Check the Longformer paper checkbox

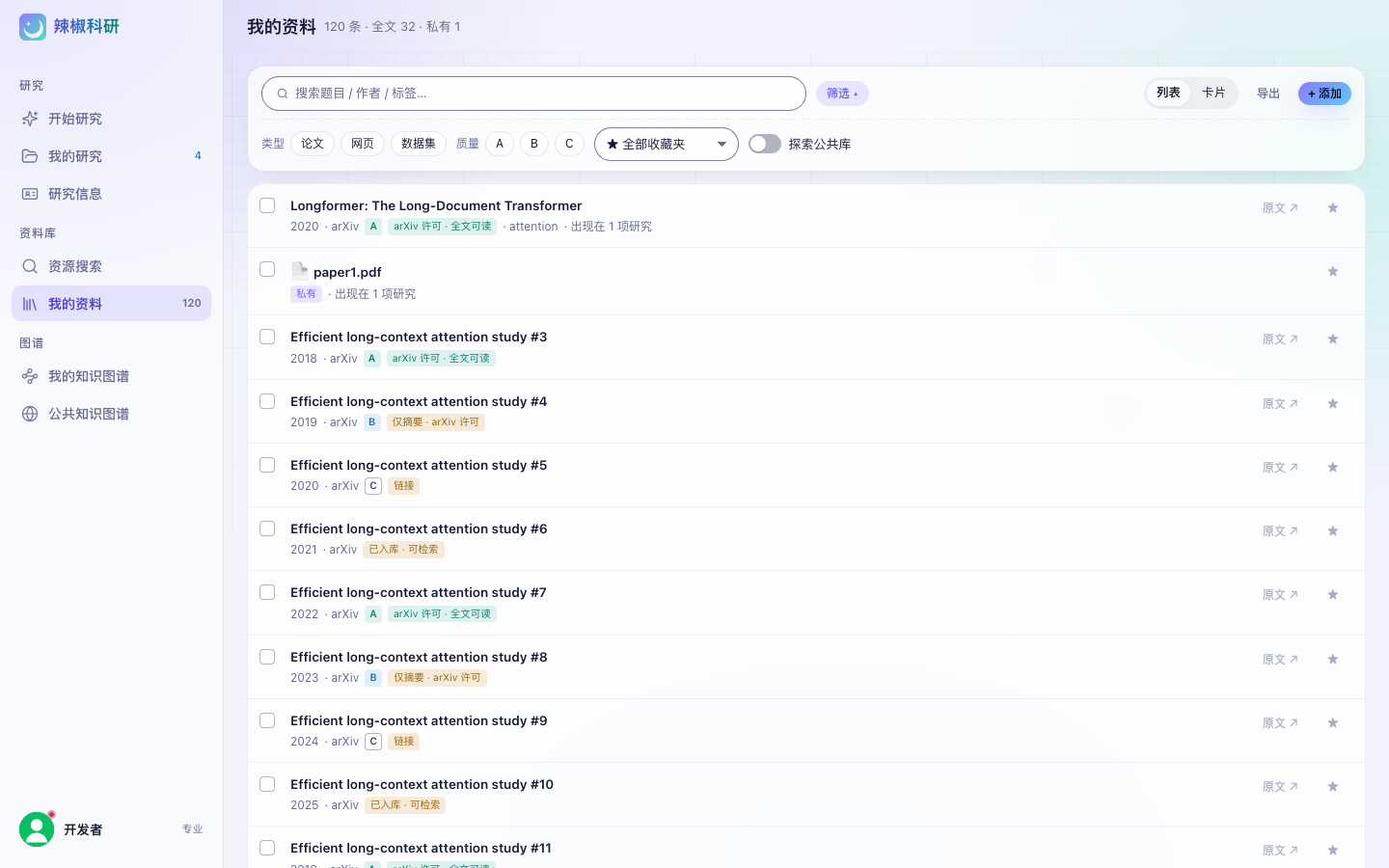[267, 205]
